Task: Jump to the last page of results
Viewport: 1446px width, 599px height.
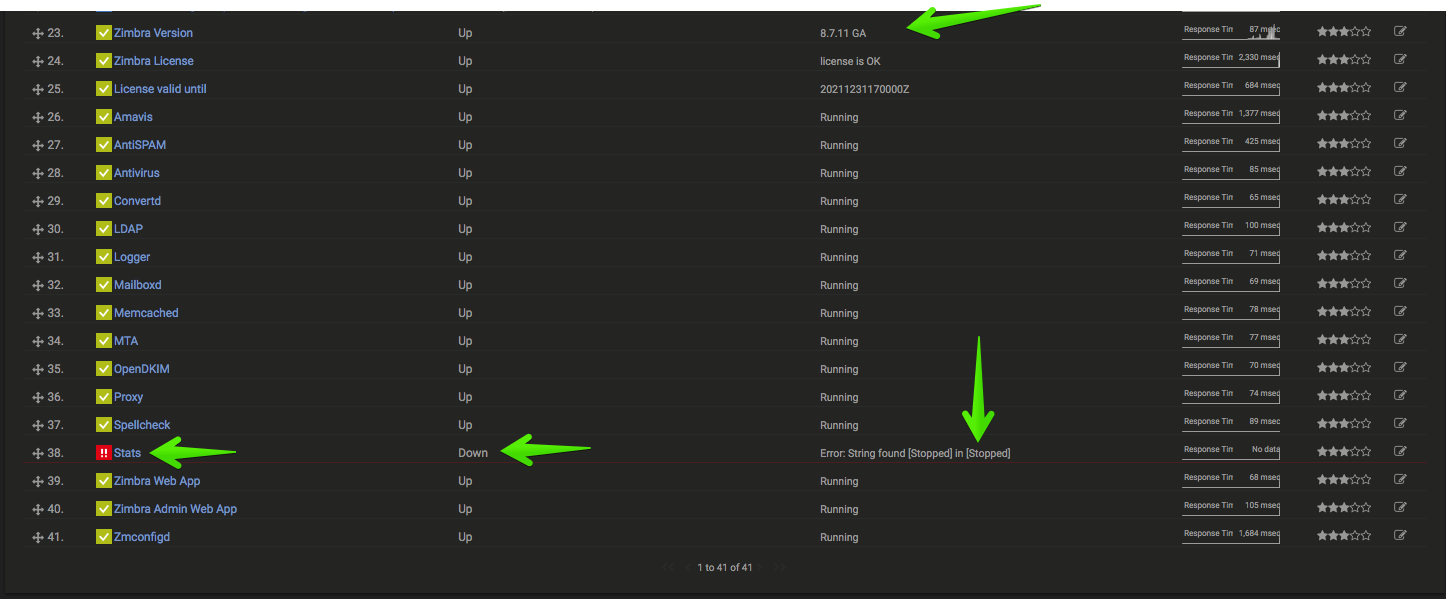Action: coord(780,567)
